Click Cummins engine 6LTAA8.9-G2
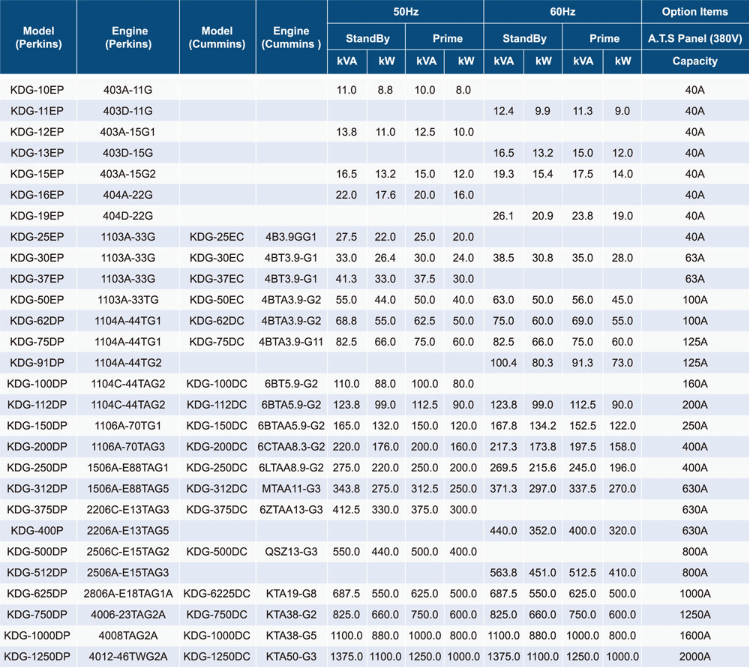This screenshot has height=667, width=749. (x=291, y=468)
